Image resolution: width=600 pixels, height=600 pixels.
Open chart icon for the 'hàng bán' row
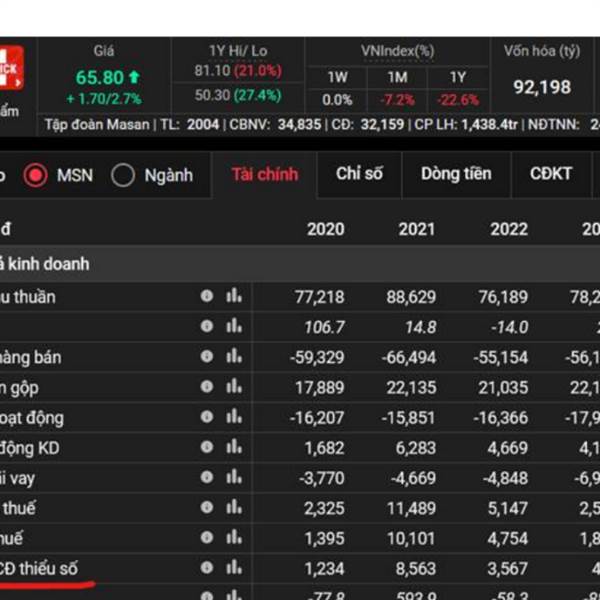[234, 356]
